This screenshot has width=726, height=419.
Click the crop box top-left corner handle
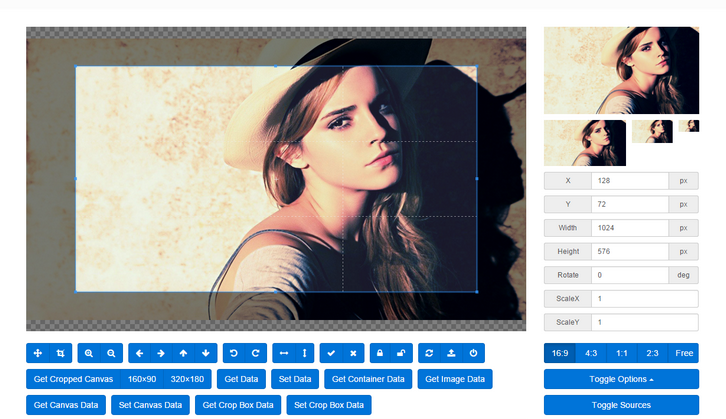pyautogui.click(x=76, y=66)
